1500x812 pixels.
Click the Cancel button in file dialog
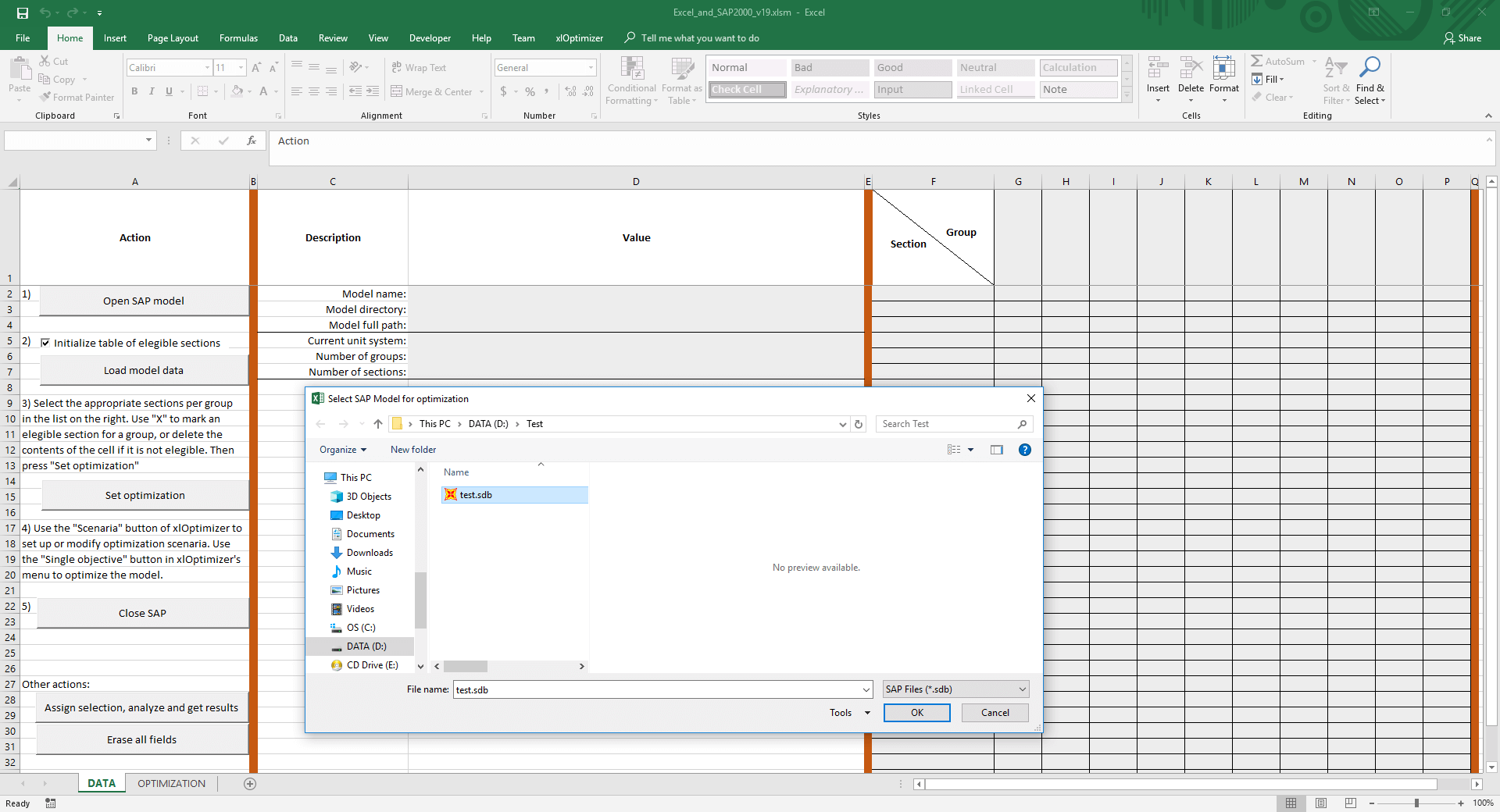tap(995, 713)
